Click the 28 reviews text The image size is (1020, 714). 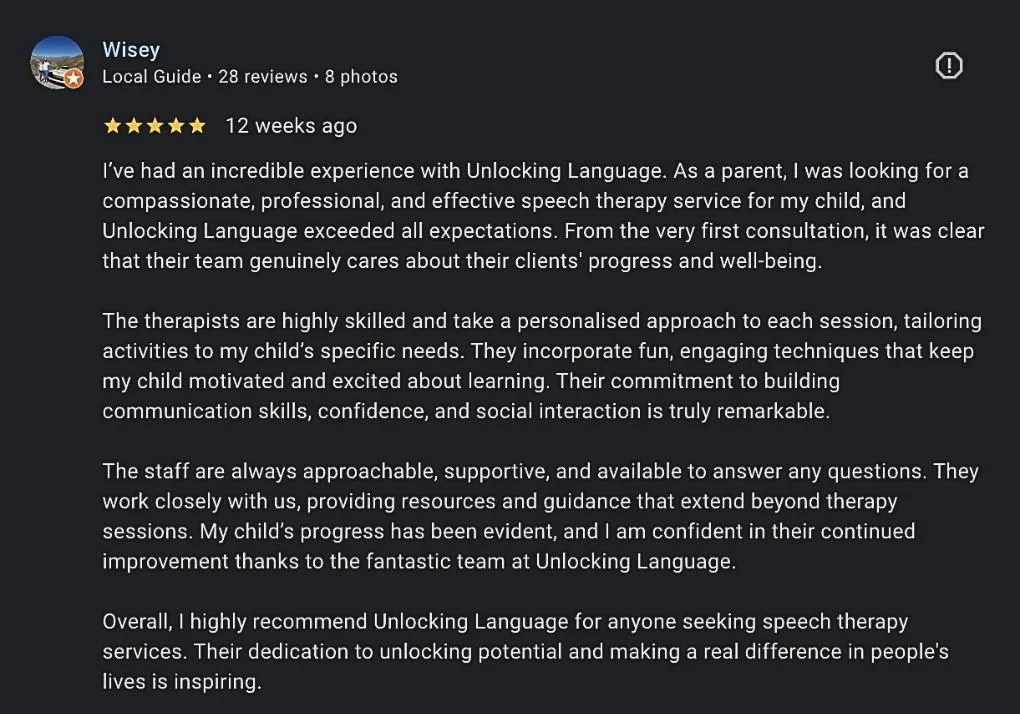click(263, 77)
